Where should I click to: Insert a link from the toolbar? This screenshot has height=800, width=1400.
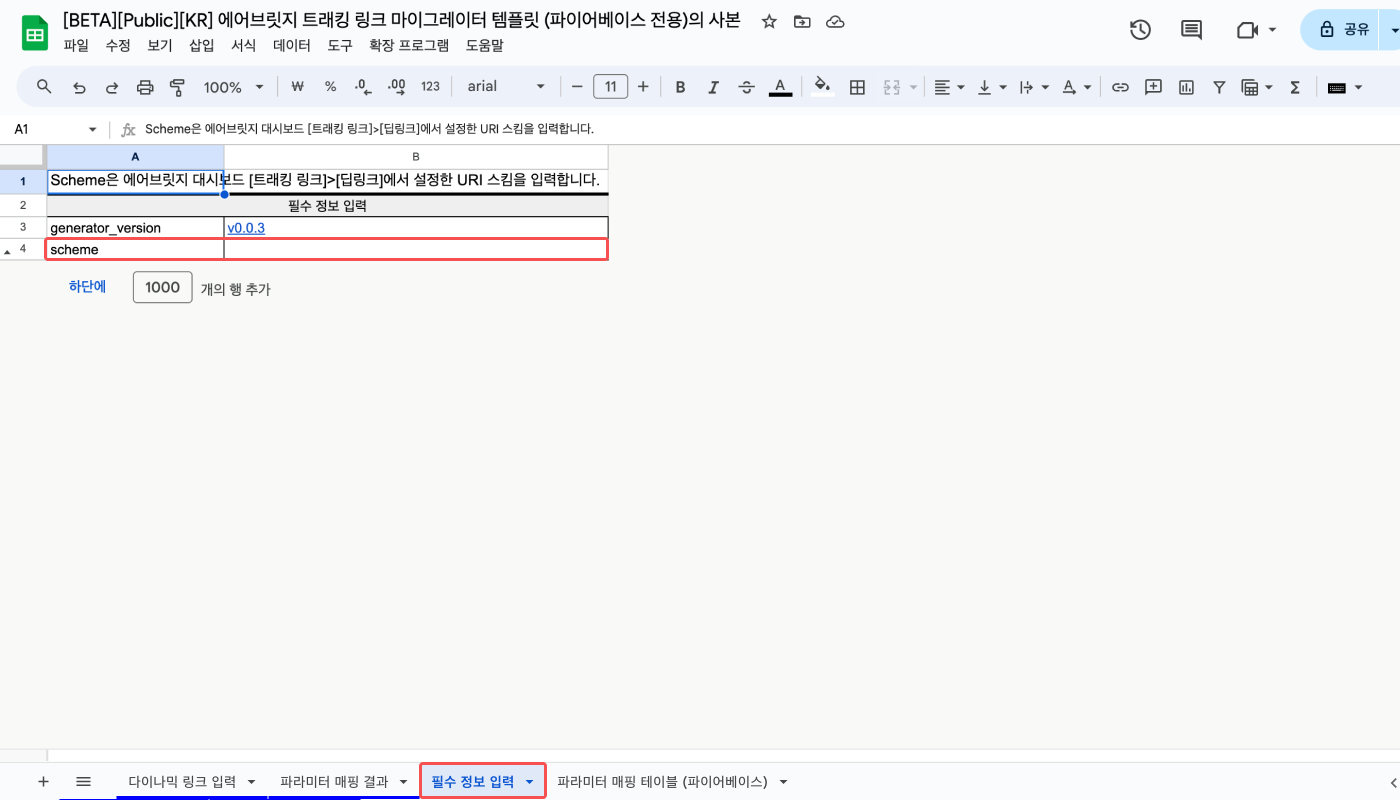pos(1120,87)
